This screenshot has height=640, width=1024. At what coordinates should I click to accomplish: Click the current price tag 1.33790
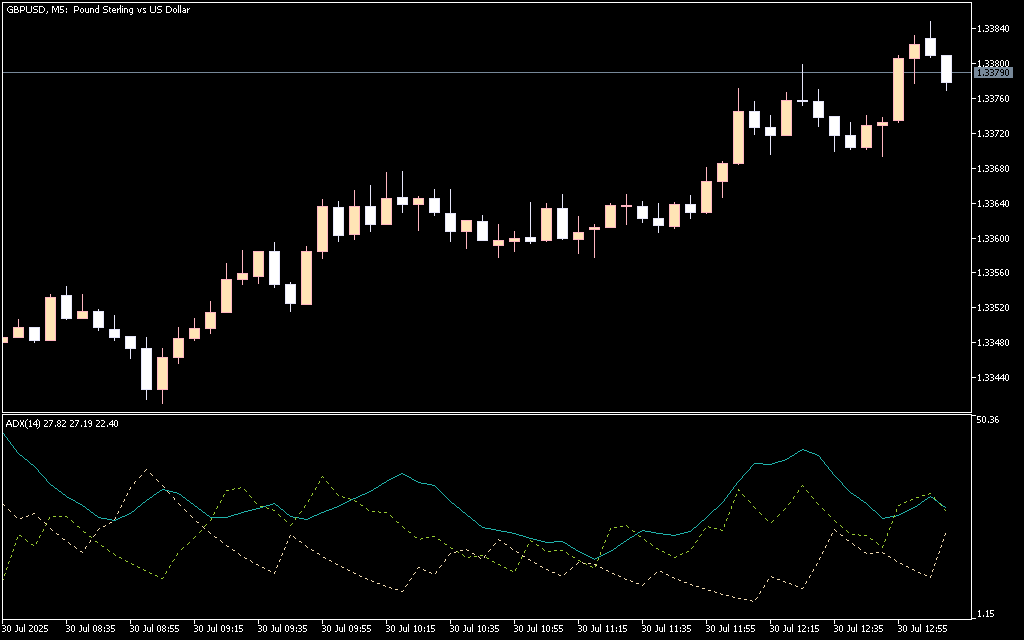point(992,73)
